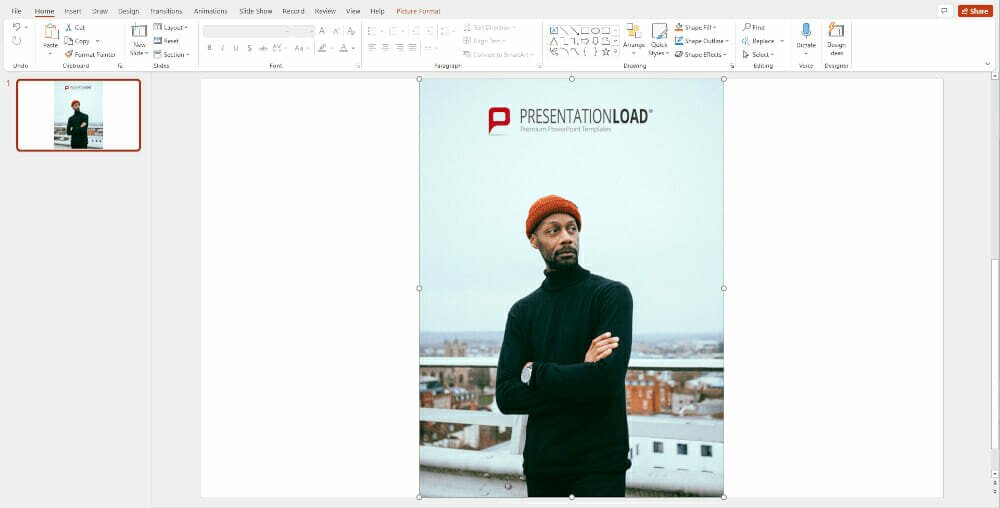Toggle bold formatting
The width and height of the screenshot is (1000, 508).
point(209,48)
